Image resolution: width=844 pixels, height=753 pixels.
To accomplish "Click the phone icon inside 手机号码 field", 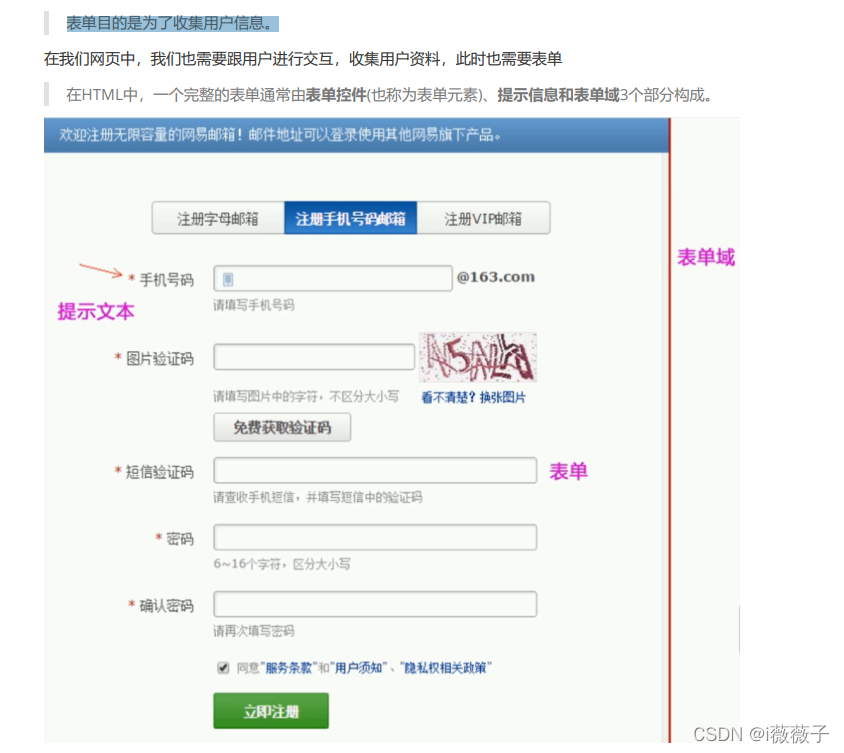I will coord(228,279).
